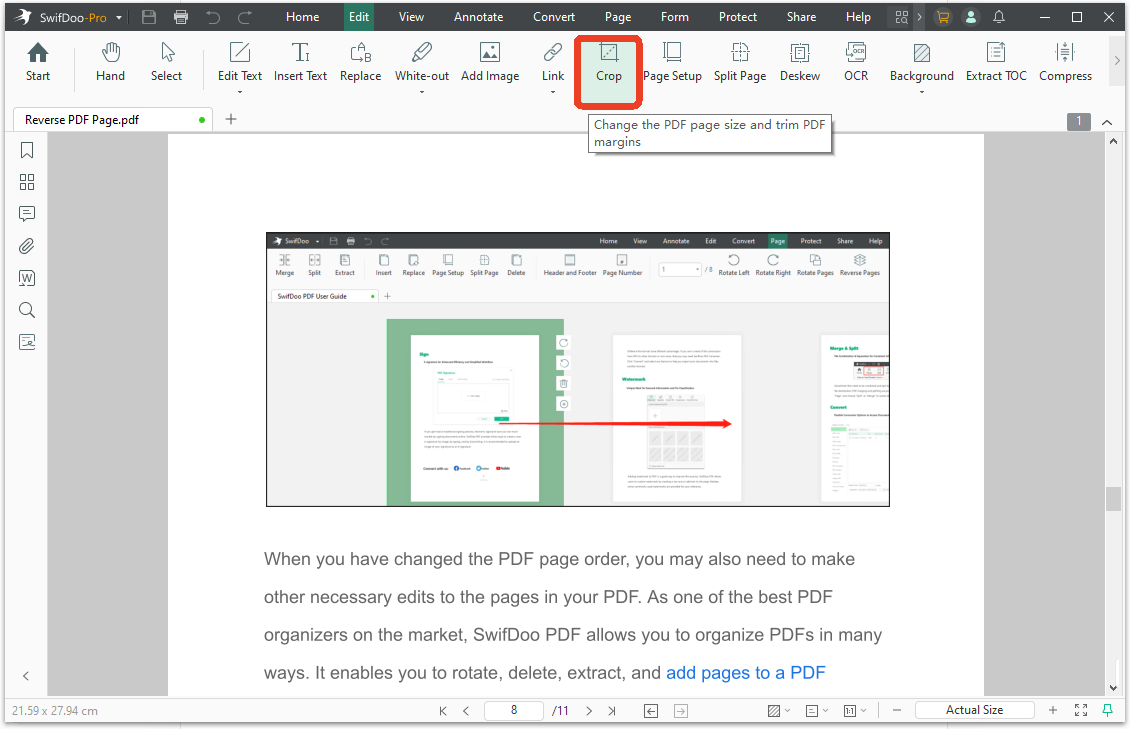Viewport: 1130px width, 729px height.
Task: Open a new tab with plus button
Action: 231,119
